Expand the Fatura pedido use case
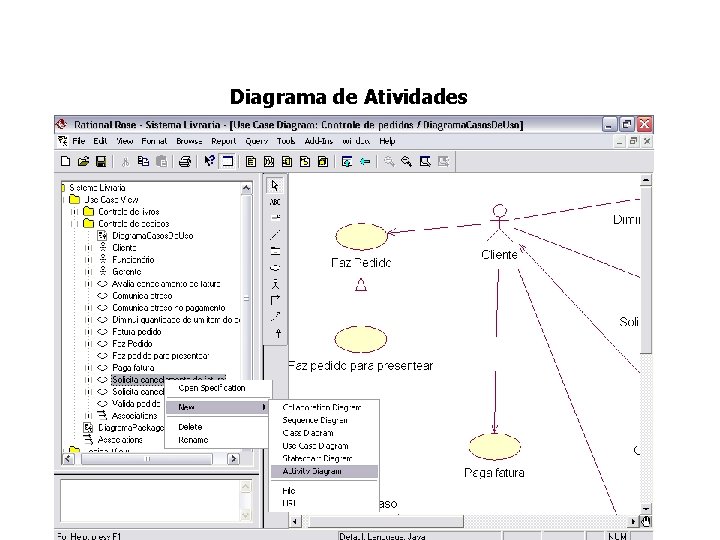720x540 pixels. point(88,332)
